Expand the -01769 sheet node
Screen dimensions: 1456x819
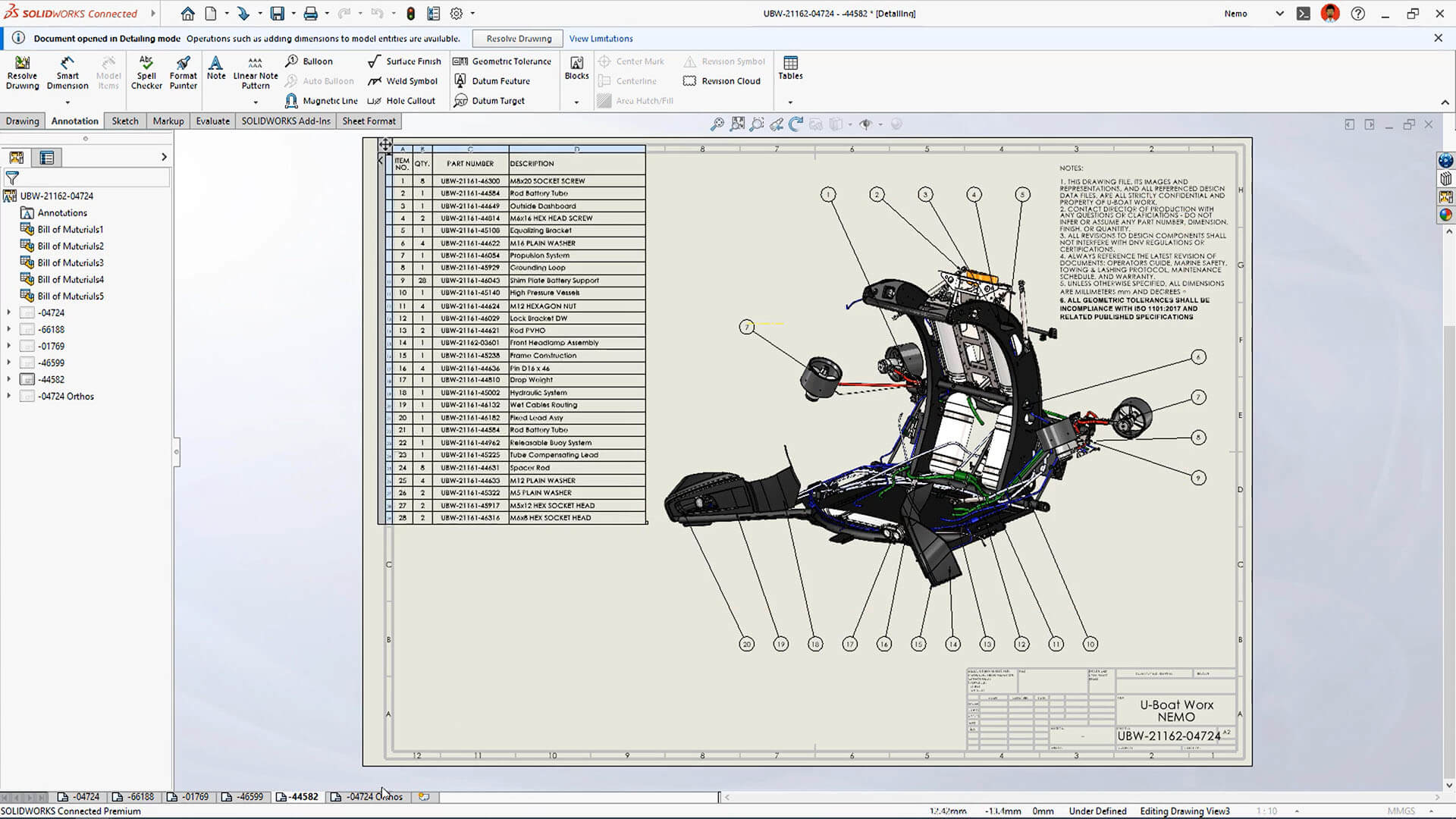(x=9, y=346)
